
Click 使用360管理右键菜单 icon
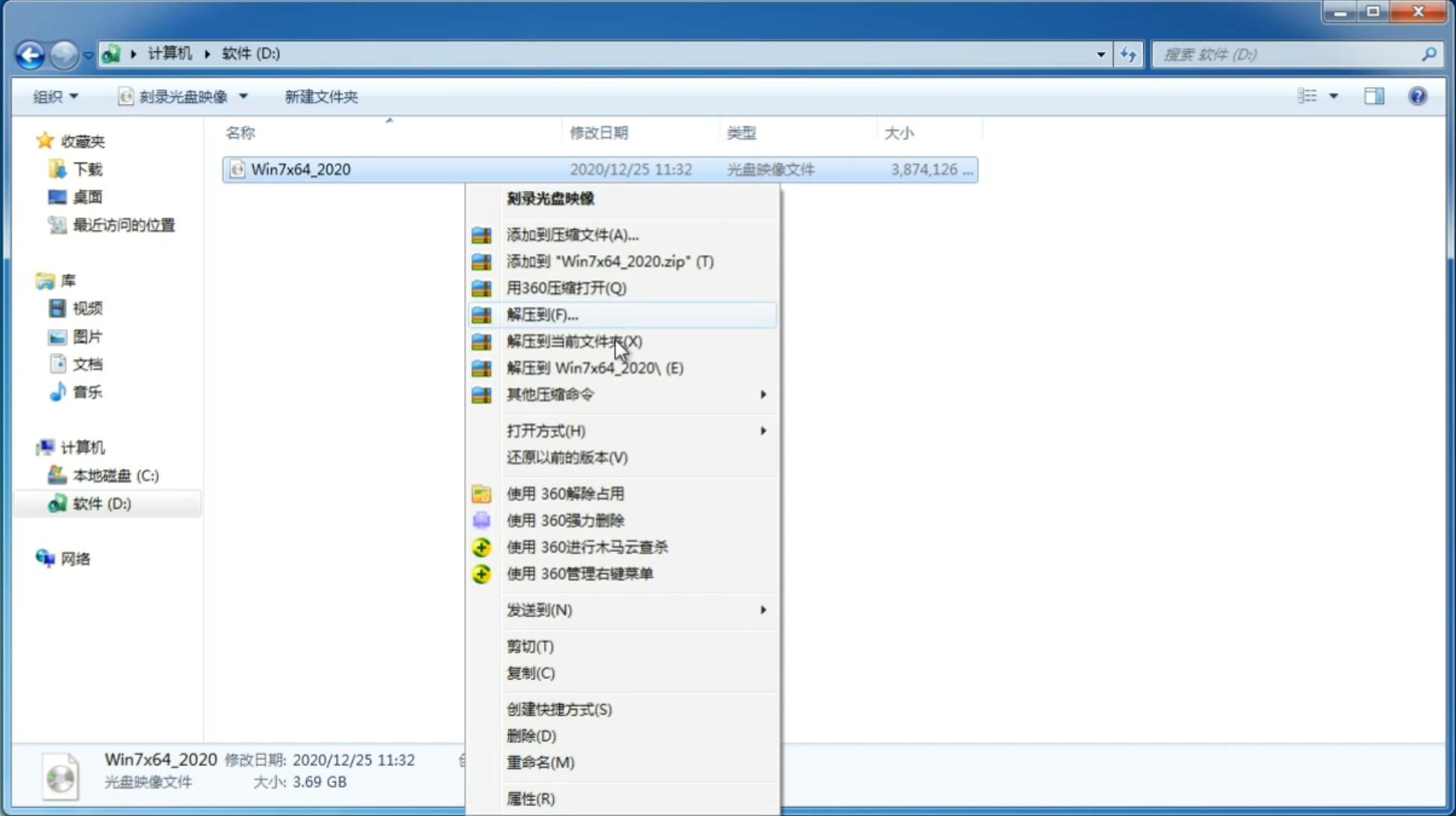tap(481, 573)
